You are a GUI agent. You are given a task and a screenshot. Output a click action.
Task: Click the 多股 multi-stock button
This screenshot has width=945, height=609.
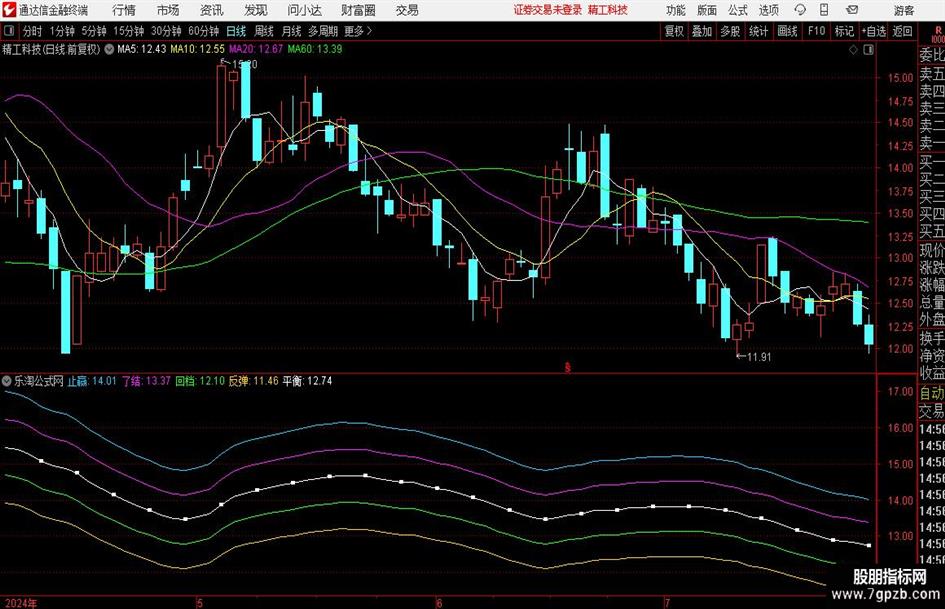730,31
